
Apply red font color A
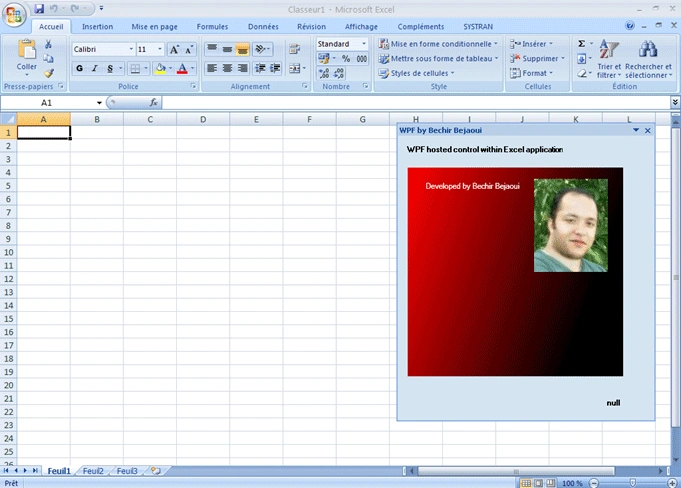pyautogui.click(x=182, y=68)
